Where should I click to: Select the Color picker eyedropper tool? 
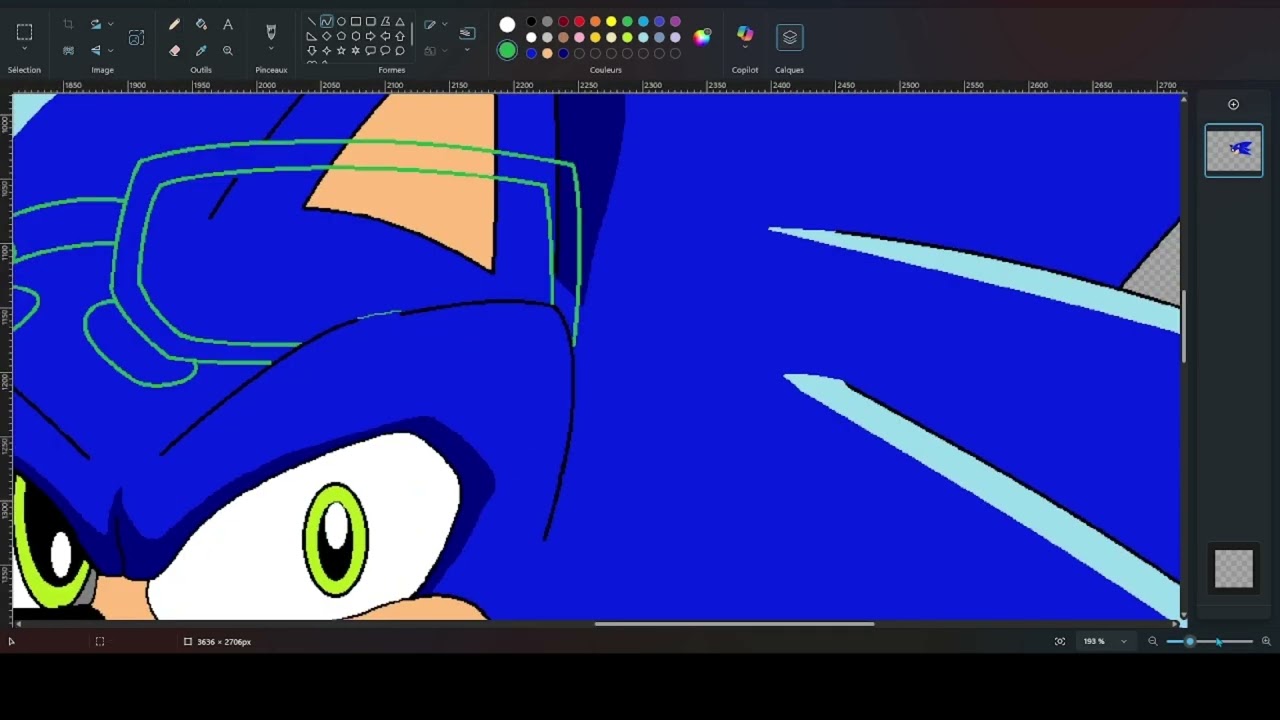[x=201, y=50]
